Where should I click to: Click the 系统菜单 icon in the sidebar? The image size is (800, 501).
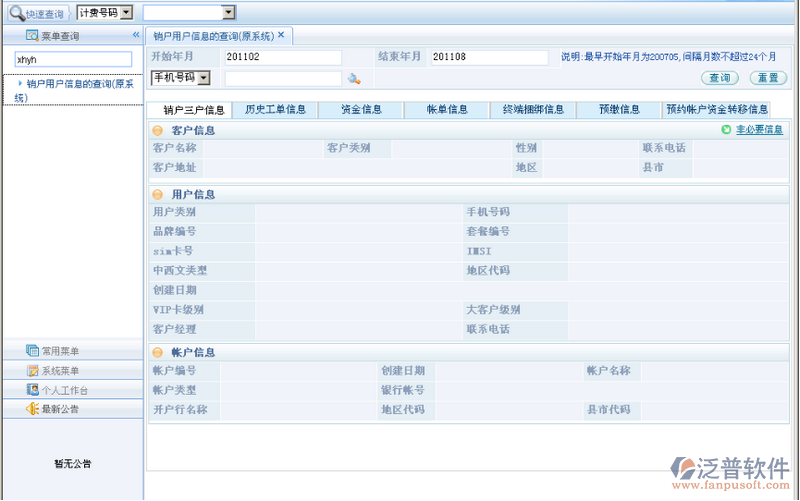pyautogui.click(x=33, y=370)
